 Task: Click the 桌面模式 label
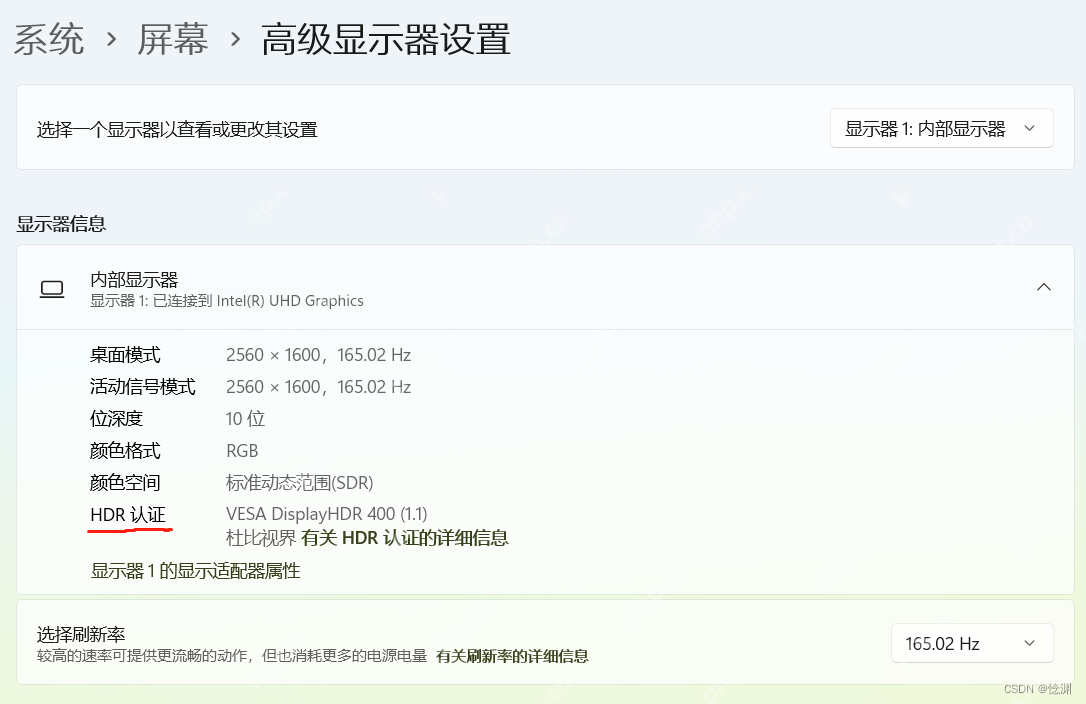[x=125, y=355]
